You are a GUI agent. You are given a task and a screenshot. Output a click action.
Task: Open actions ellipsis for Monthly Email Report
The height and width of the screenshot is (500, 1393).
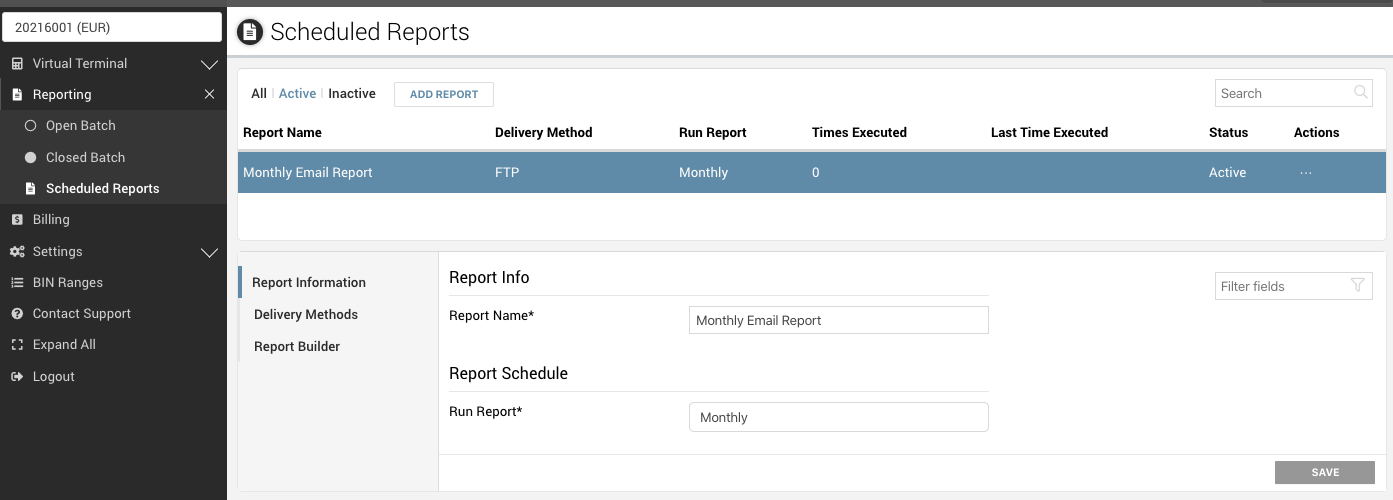pos(1305,173)
